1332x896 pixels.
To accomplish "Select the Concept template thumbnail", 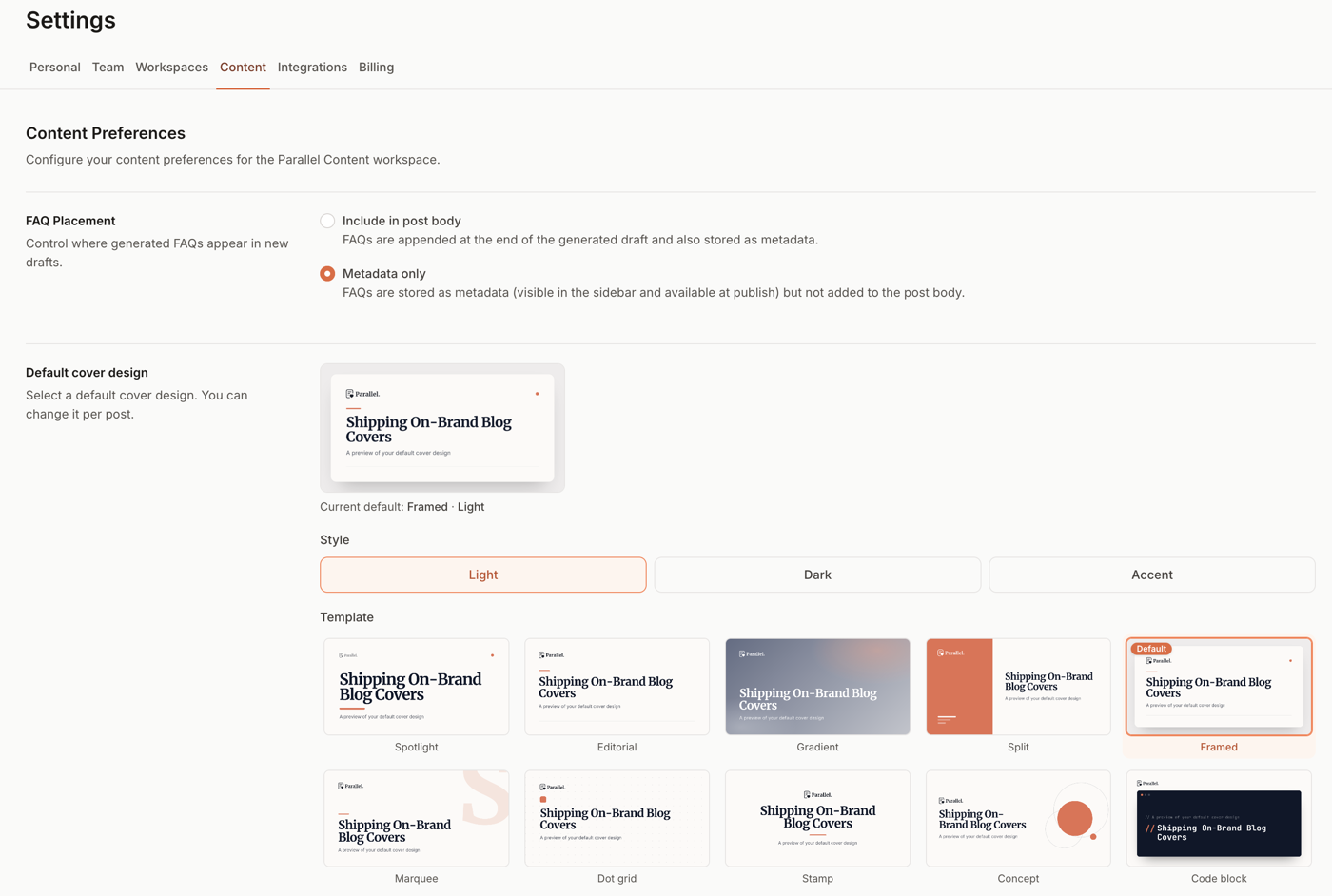I will [x=1018, y=818].
